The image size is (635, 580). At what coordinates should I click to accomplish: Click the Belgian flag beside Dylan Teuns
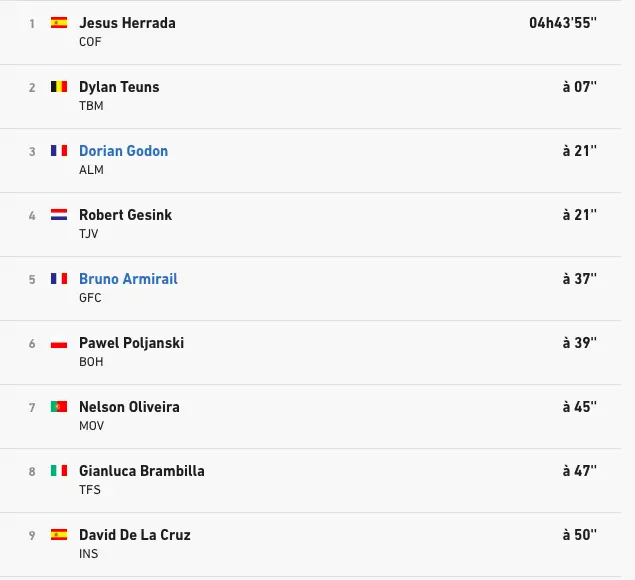(59, 87)
